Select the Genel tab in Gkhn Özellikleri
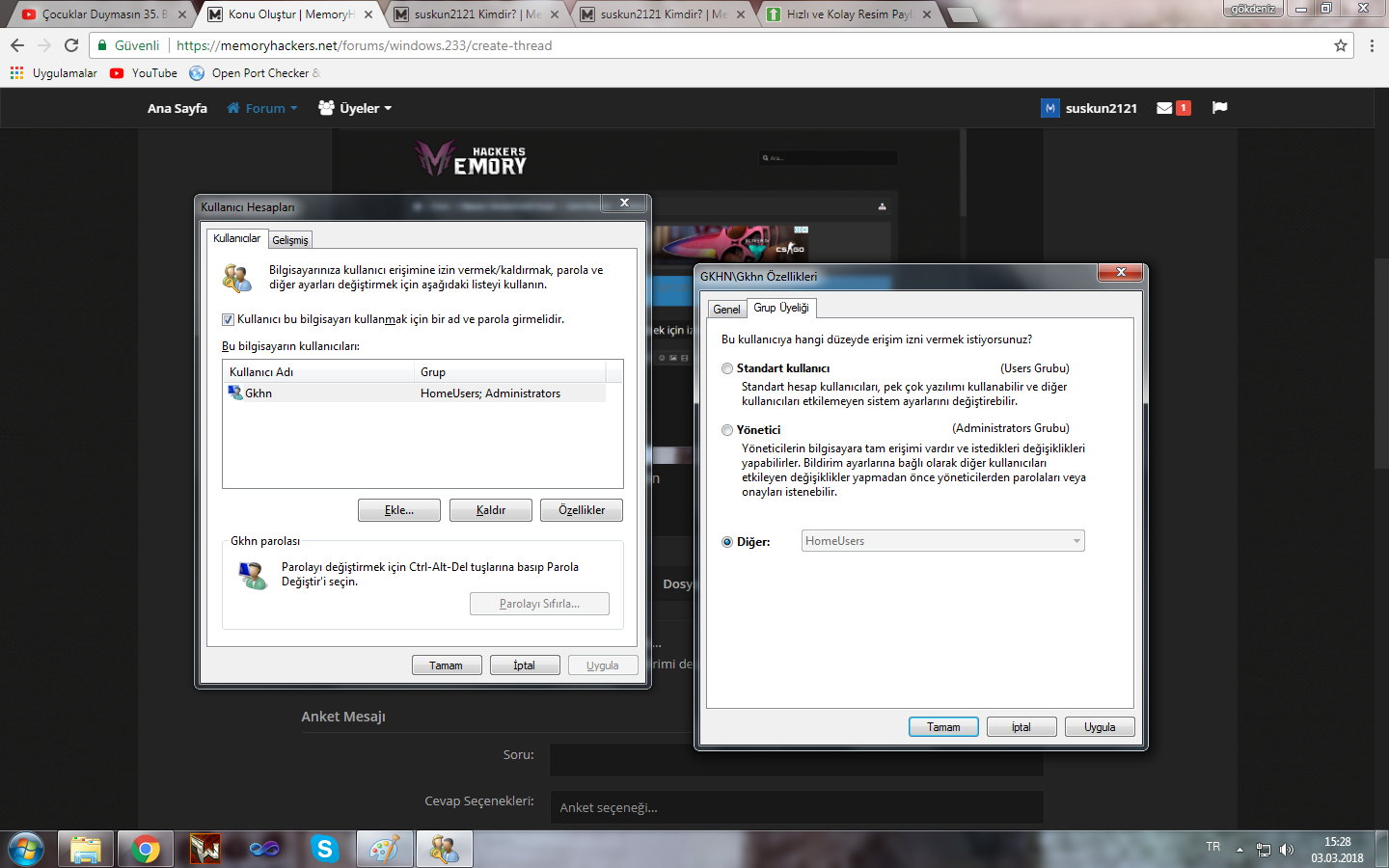The width and height of the screenshot is (1389, 868). point(727,310)
